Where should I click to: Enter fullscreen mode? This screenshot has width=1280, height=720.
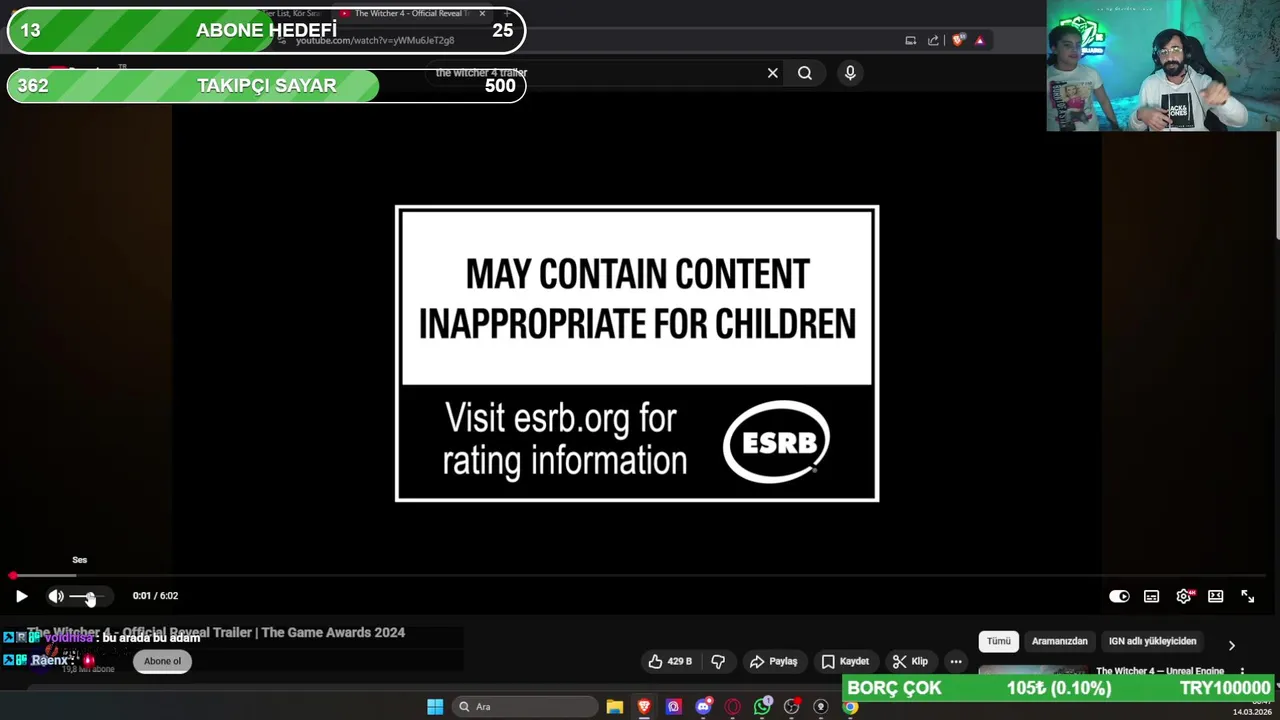pyautogui.click(x=1247, y=596)
